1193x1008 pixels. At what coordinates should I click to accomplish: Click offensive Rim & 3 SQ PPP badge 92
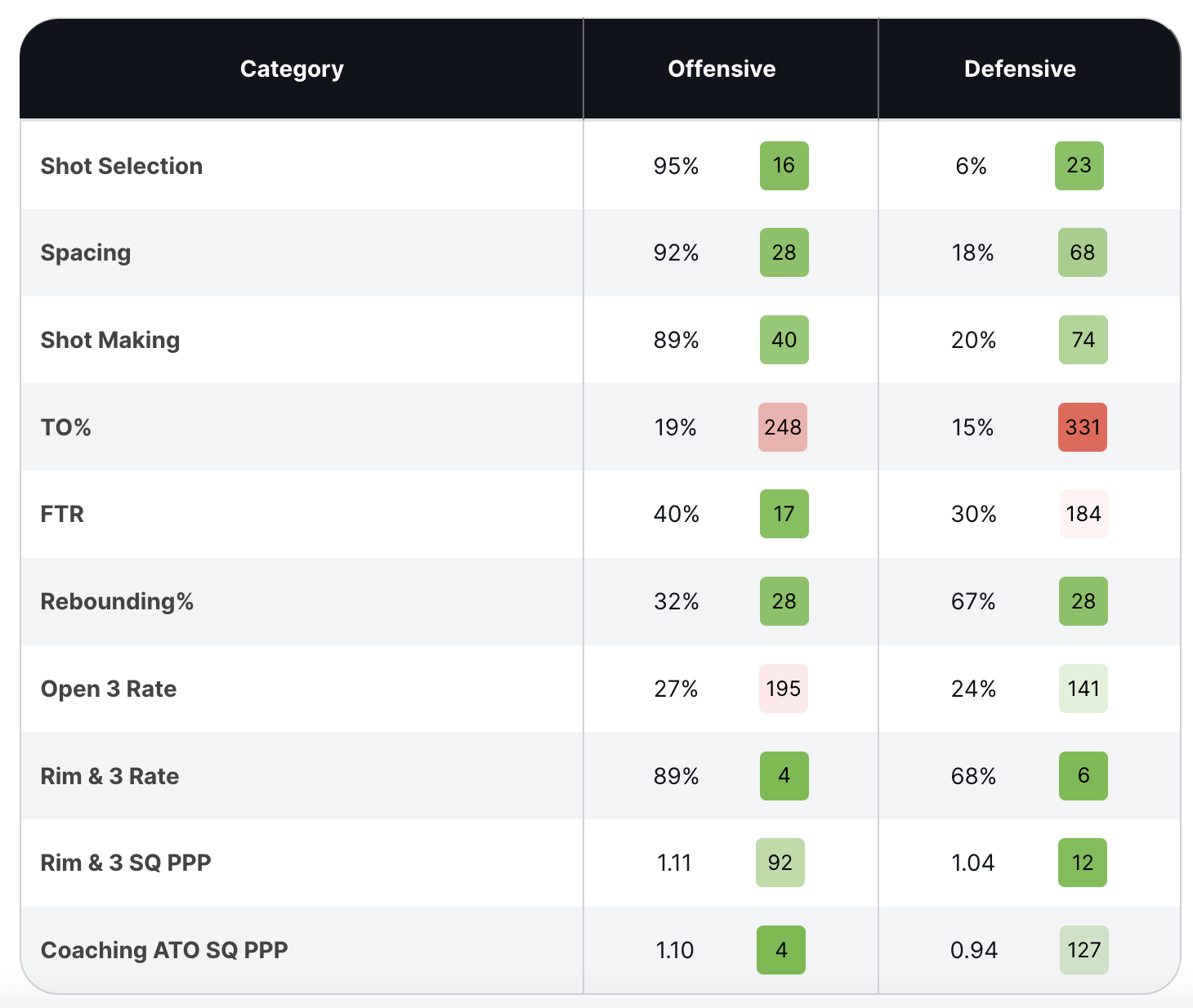tap(780, 863)
